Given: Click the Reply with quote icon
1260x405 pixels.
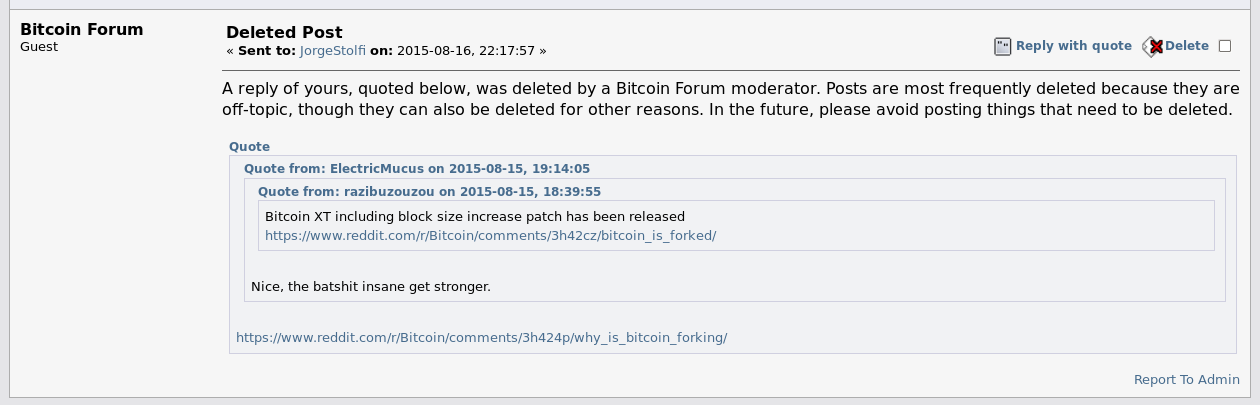Looking at the screenshot, I should [x=1003, y=46].
